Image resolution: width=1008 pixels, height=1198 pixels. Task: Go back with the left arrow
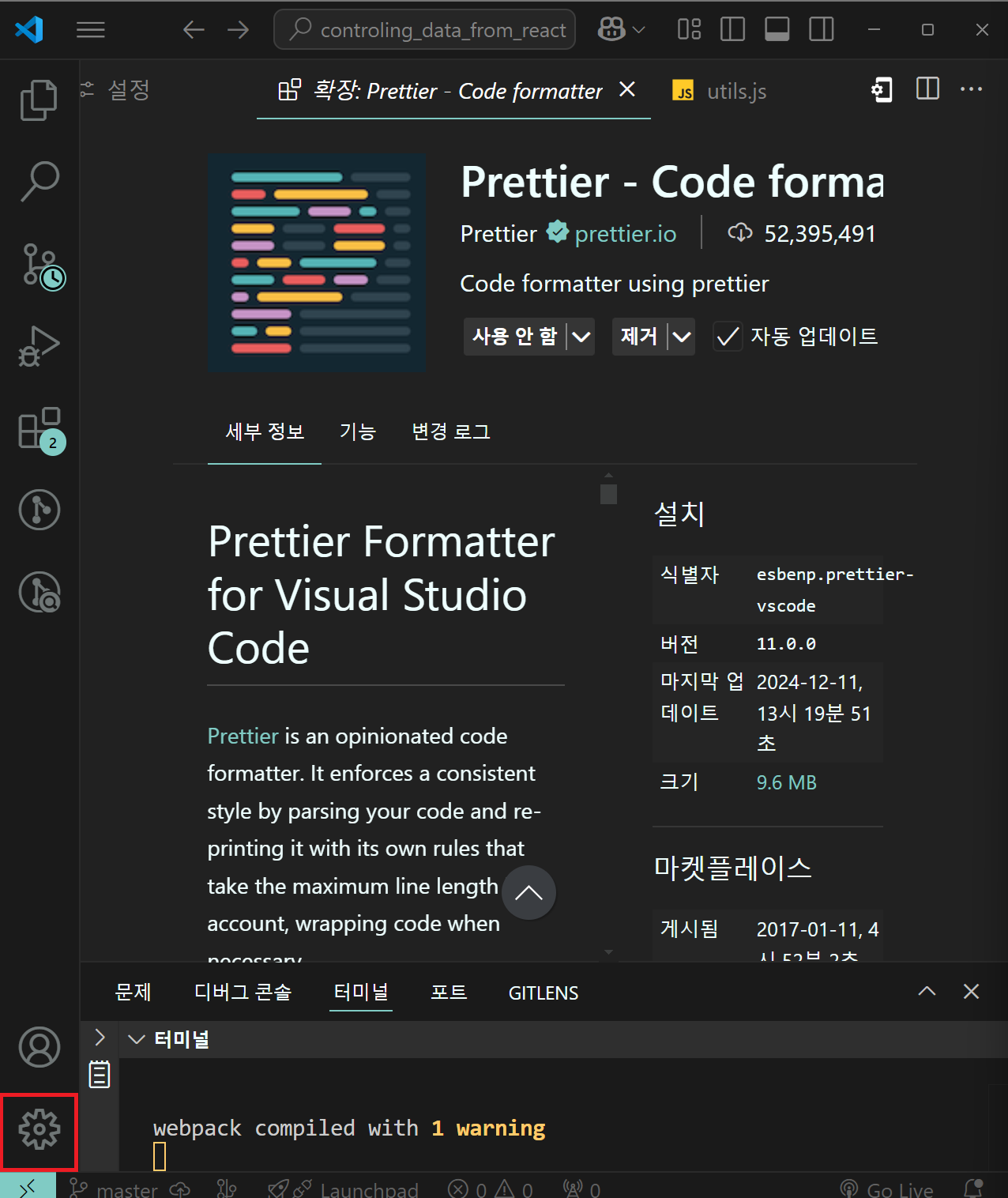(x=194, y=30)
